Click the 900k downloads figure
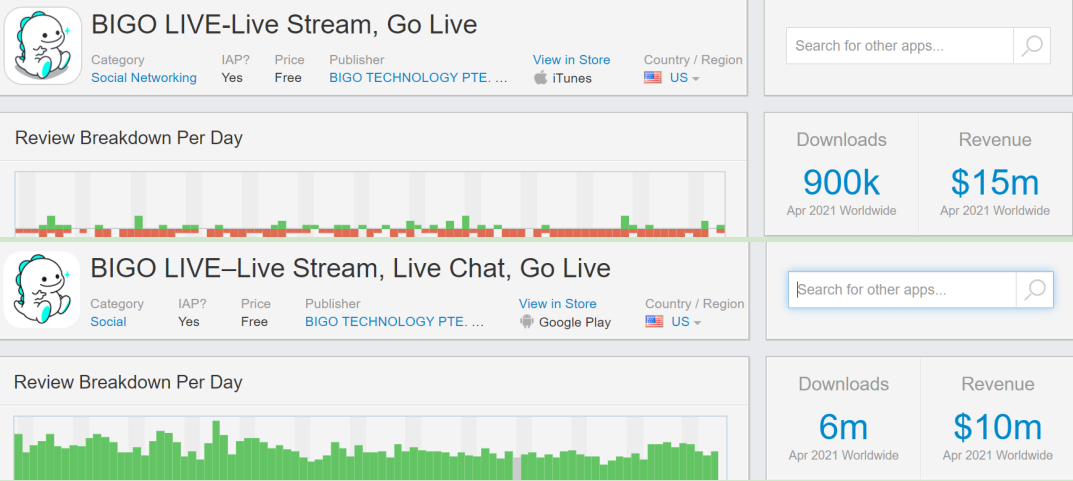Image resolution: width=1073 pixels, height=481 pixels. (x=841, y=182)
